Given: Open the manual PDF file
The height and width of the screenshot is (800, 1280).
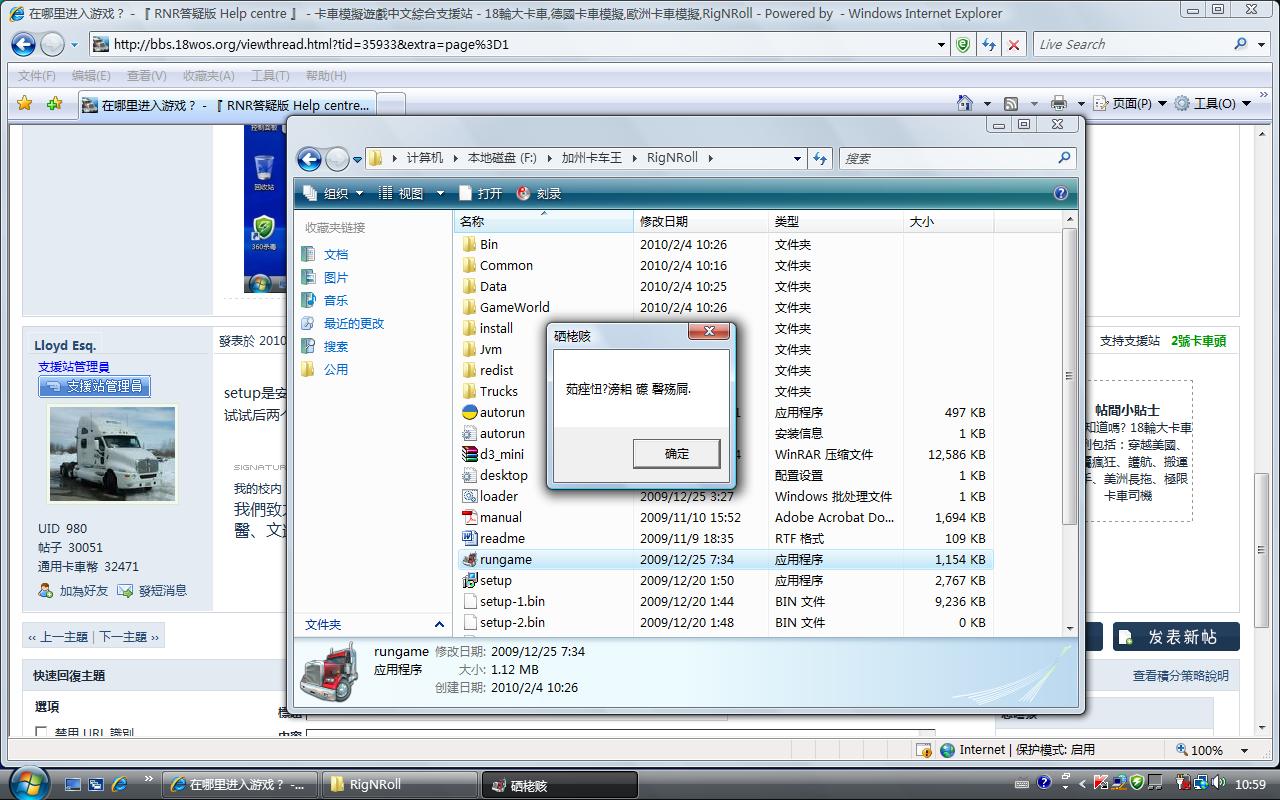Looking at the screenshot, I should point(500,517).
